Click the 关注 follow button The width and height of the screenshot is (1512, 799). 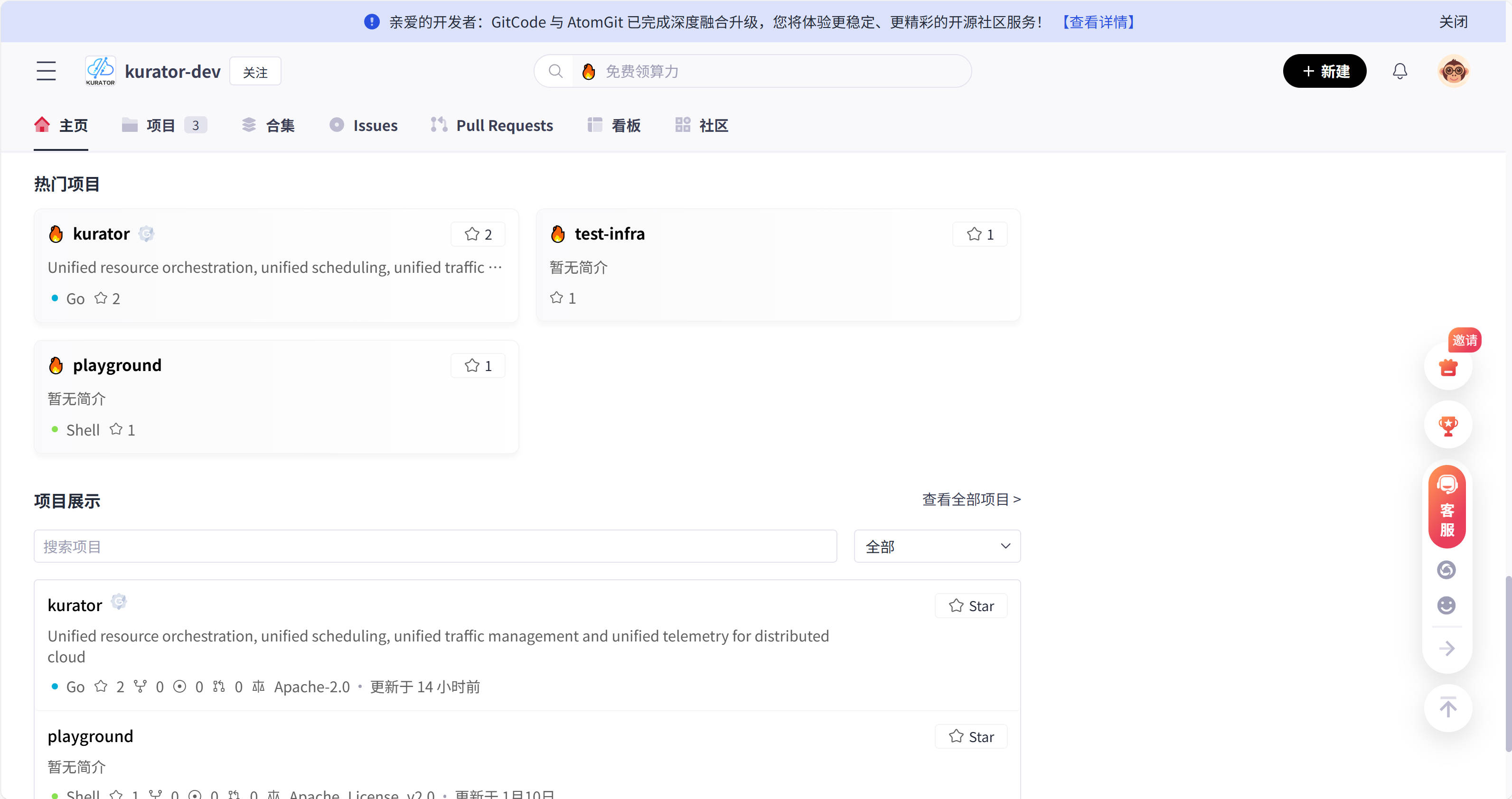pyautogui.click(x=255, y=71)
